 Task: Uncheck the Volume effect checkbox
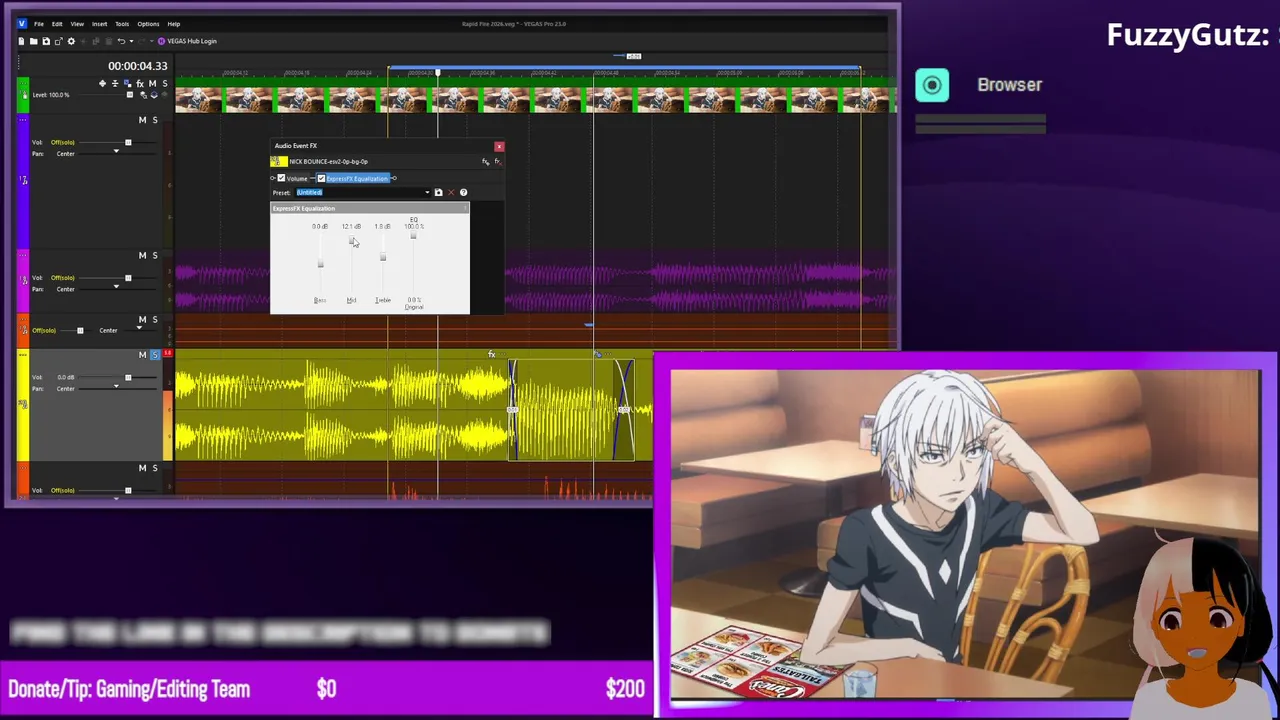click(x=281, y=178)
